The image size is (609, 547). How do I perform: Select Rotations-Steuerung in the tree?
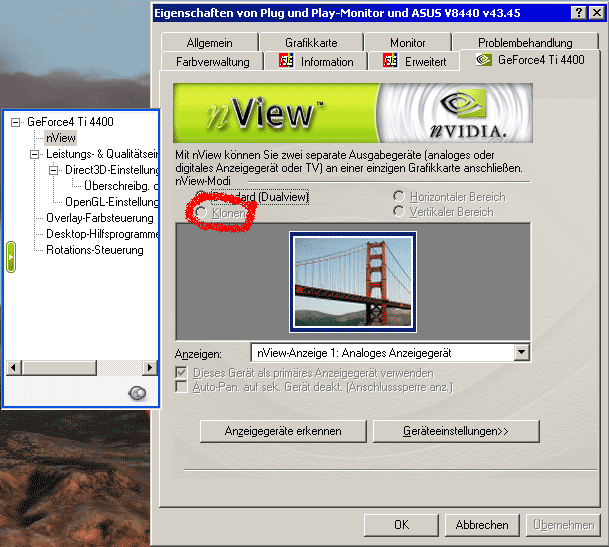click(95, 250)
